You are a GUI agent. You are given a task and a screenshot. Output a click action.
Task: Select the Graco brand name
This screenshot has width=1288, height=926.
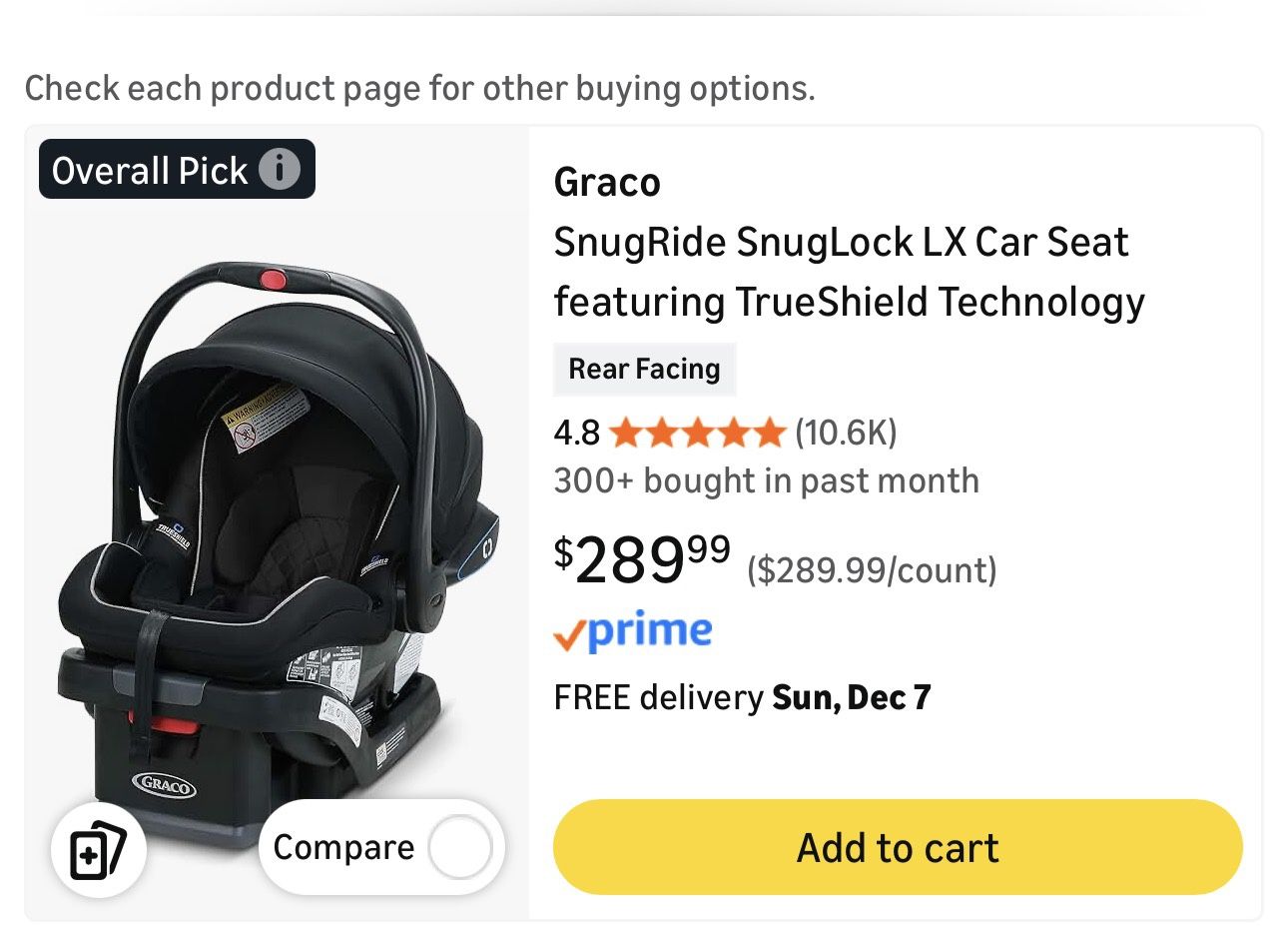coord(606,182)
